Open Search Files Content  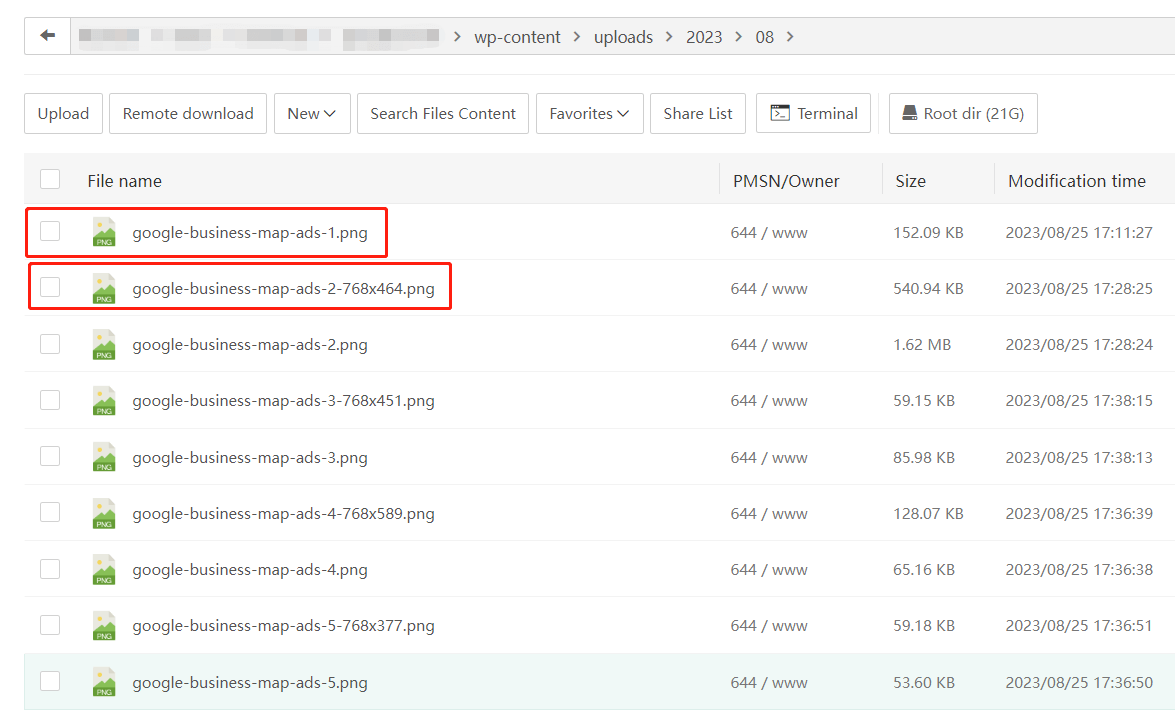click(443, 114)
